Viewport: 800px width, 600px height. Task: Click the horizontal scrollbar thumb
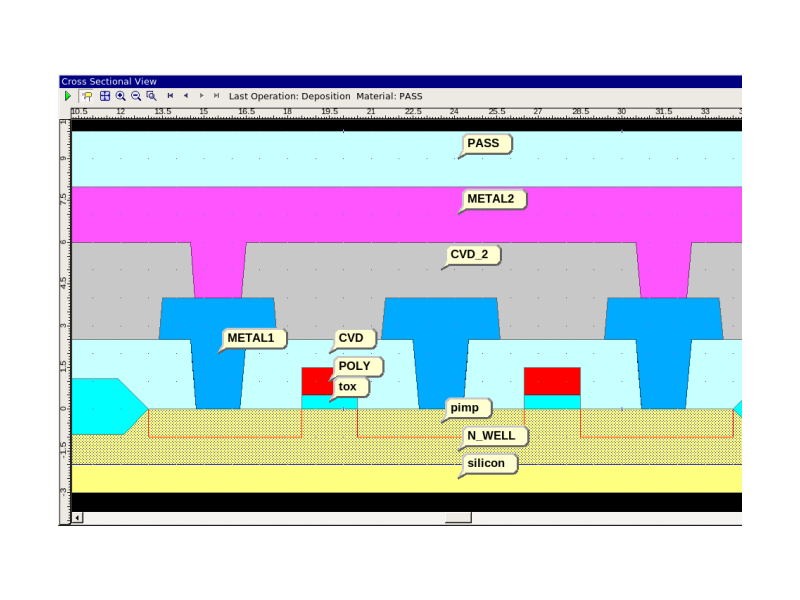click(458, 518)
